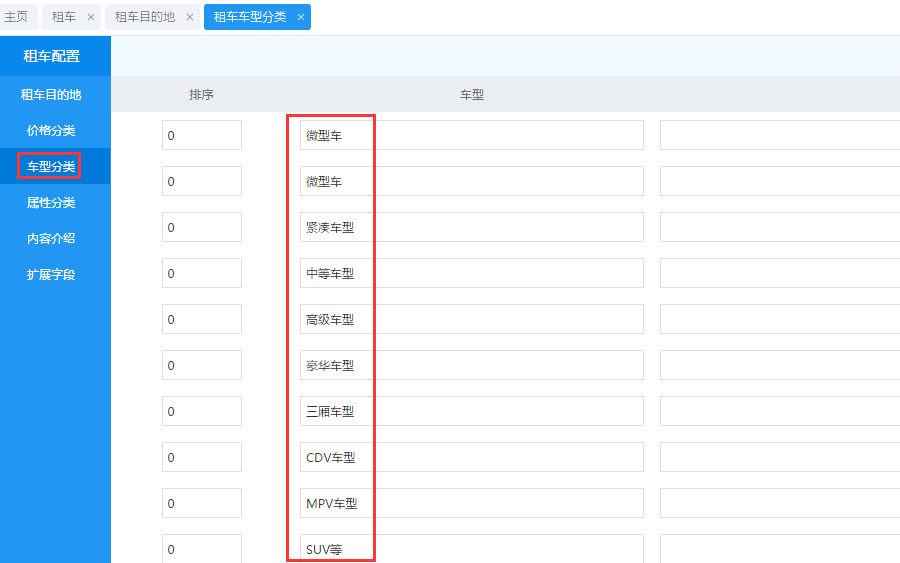
Task: Click the MPV车型 text field
Action: pos(471,504)
